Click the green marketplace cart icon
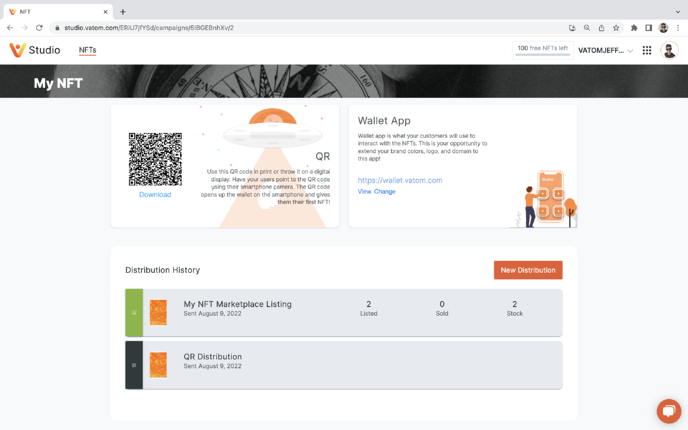688x430 pixels. (134, 312)
